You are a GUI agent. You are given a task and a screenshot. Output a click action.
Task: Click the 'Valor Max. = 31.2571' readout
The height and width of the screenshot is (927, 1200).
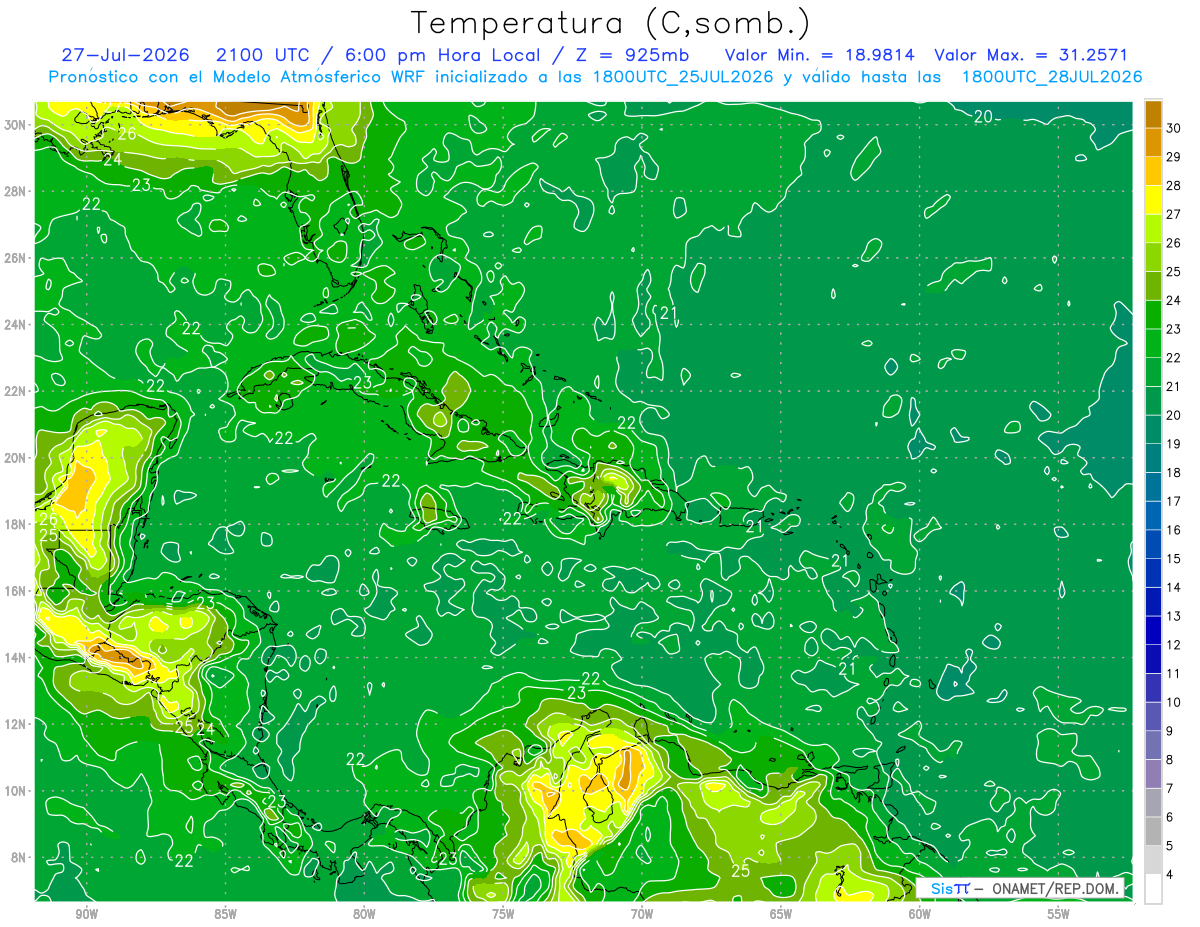tap(1031, 55)
